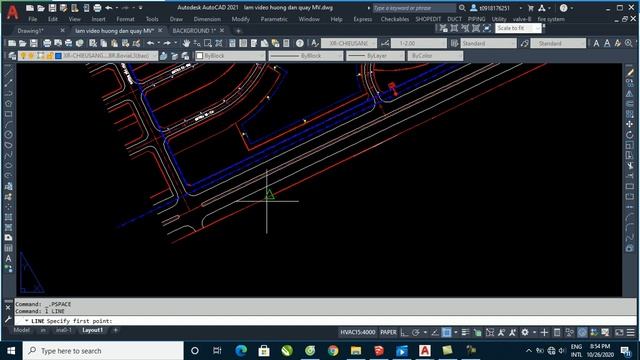Toggle Polar tracking in status bar
Image resolution: width=640 pixels, height=360 pixels.
point(416,333)
